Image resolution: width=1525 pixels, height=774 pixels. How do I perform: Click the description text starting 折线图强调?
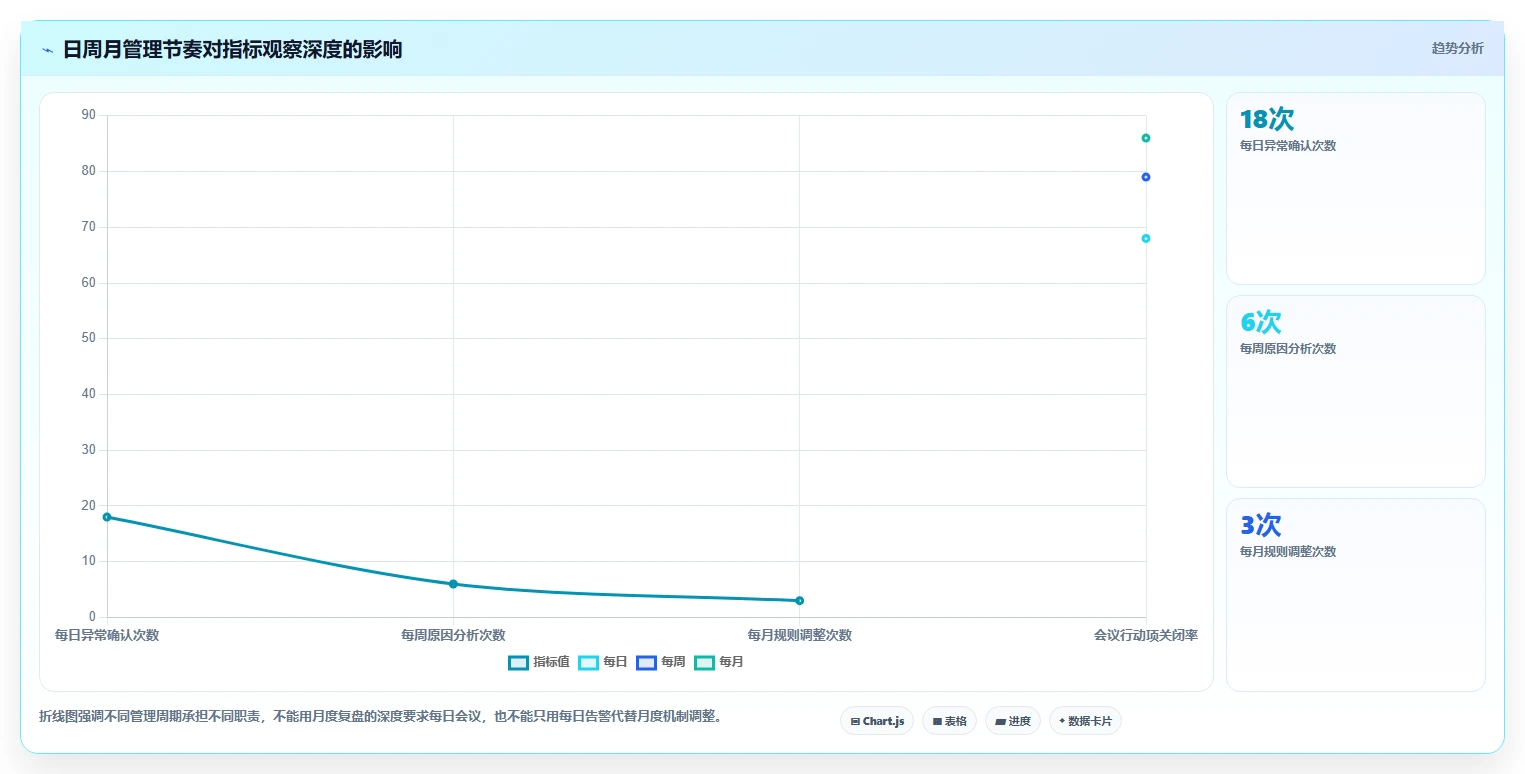point(380,717)
